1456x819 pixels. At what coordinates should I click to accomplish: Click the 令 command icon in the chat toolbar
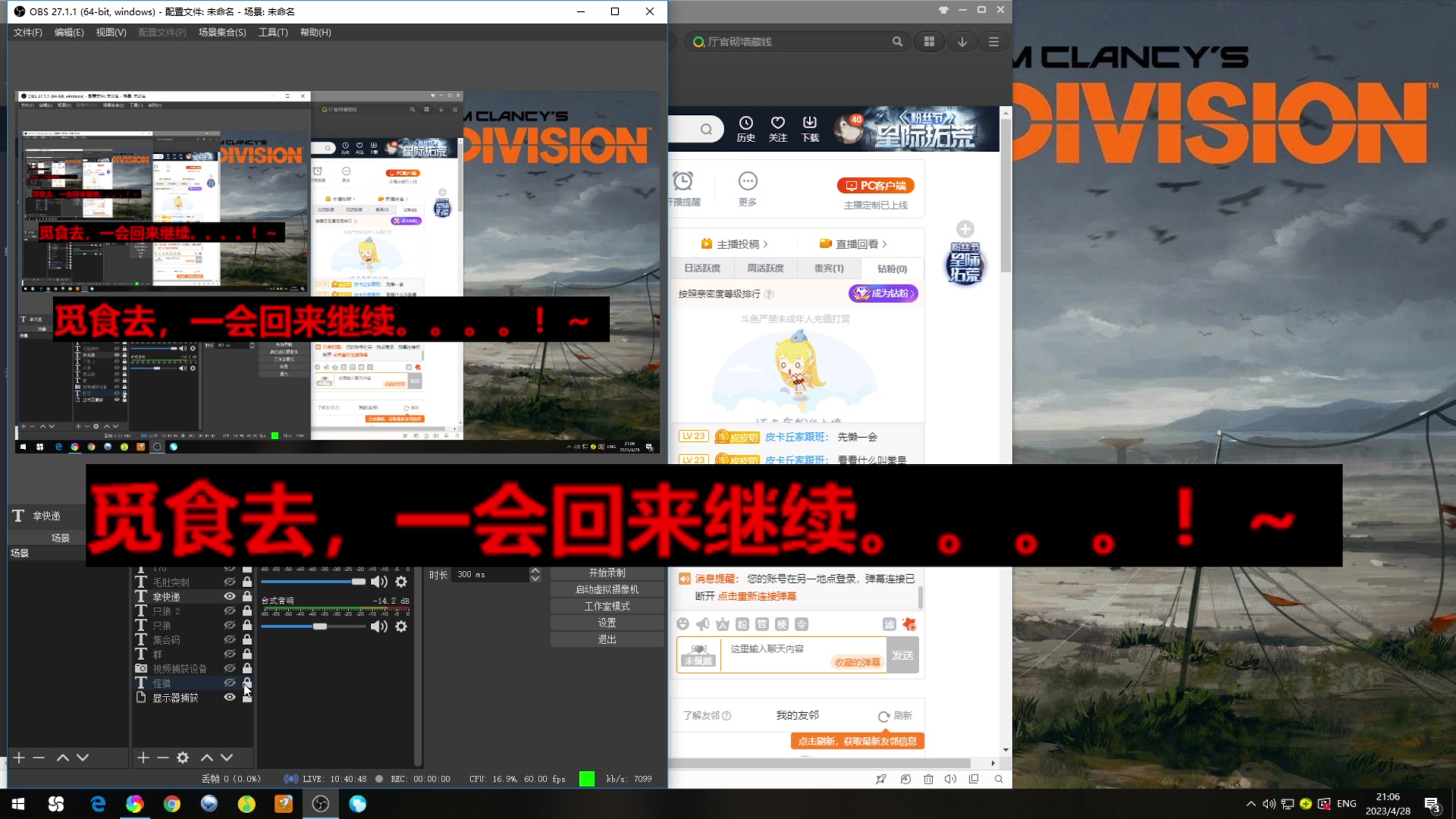pos(802,624)
